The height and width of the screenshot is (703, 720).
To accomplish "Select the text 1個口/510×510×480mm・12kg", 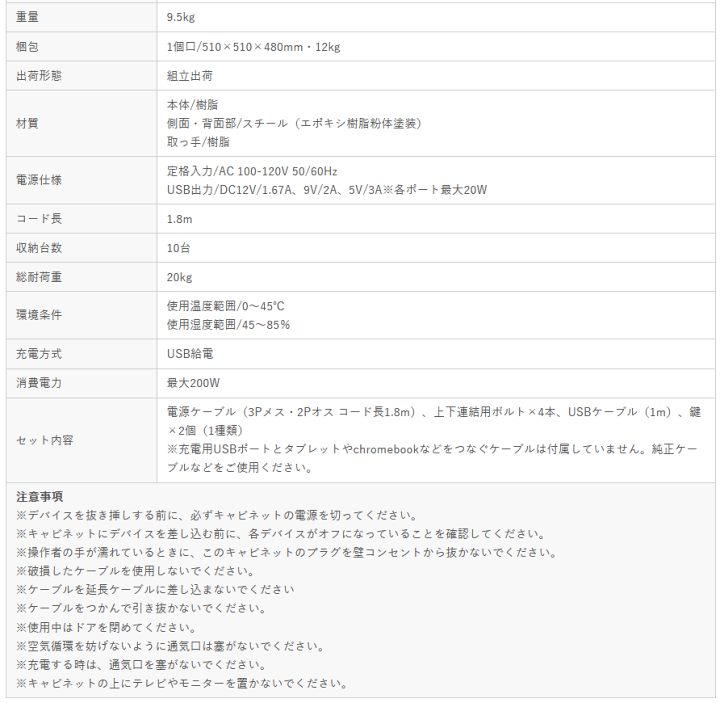I will tap(253, 46).
